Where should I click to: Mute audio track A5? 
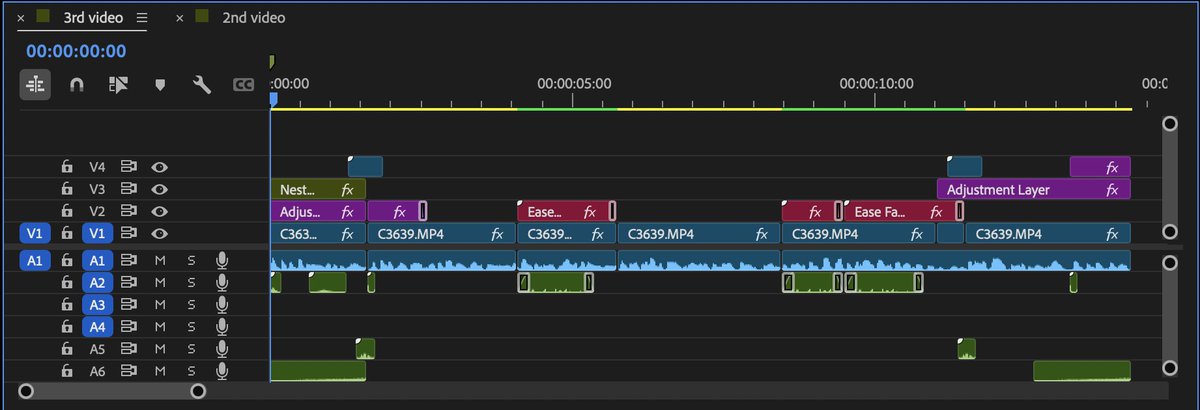point(159,349)
